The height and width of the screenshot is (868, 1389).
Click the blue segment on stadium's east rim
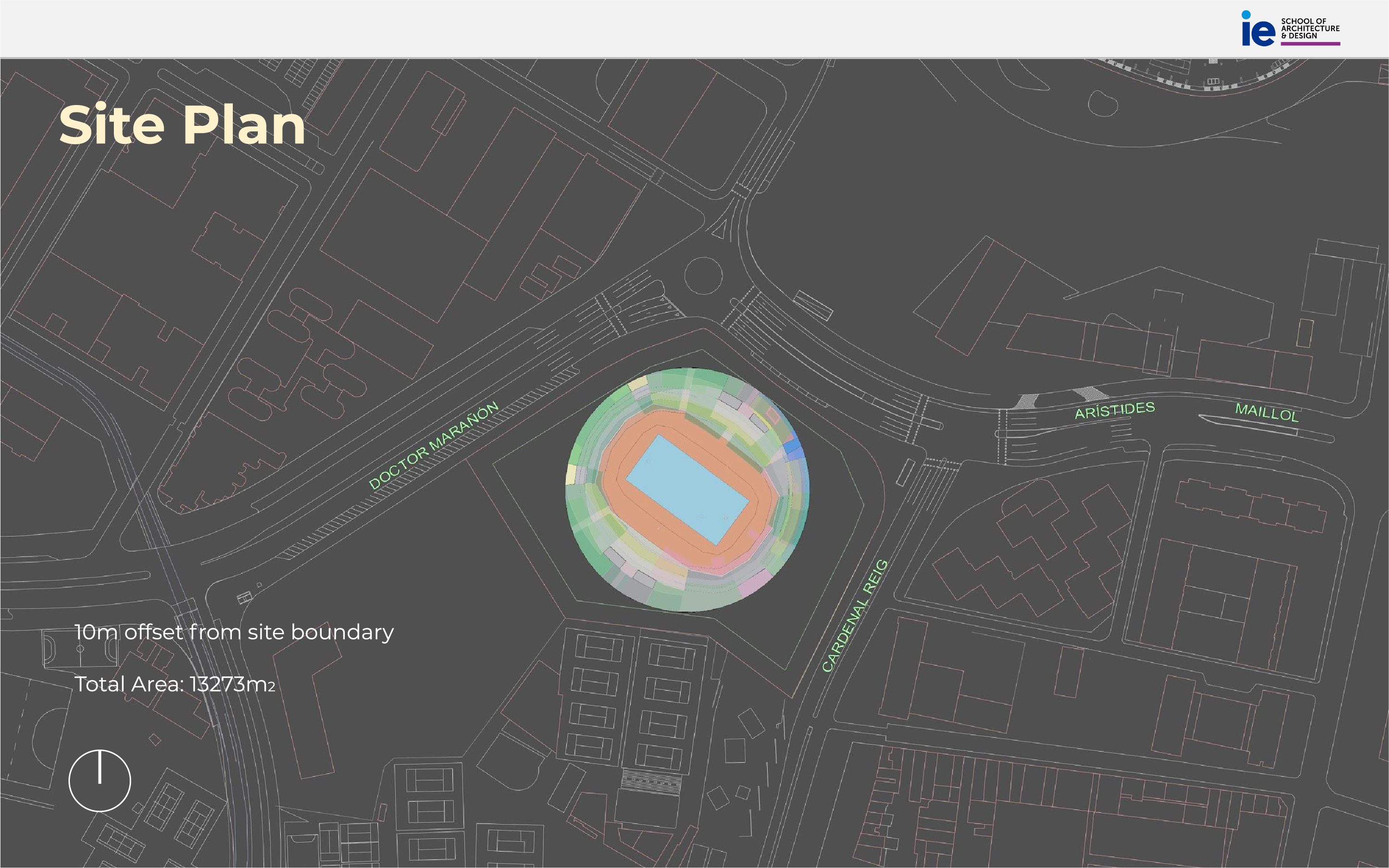click(x=792, y=446)
